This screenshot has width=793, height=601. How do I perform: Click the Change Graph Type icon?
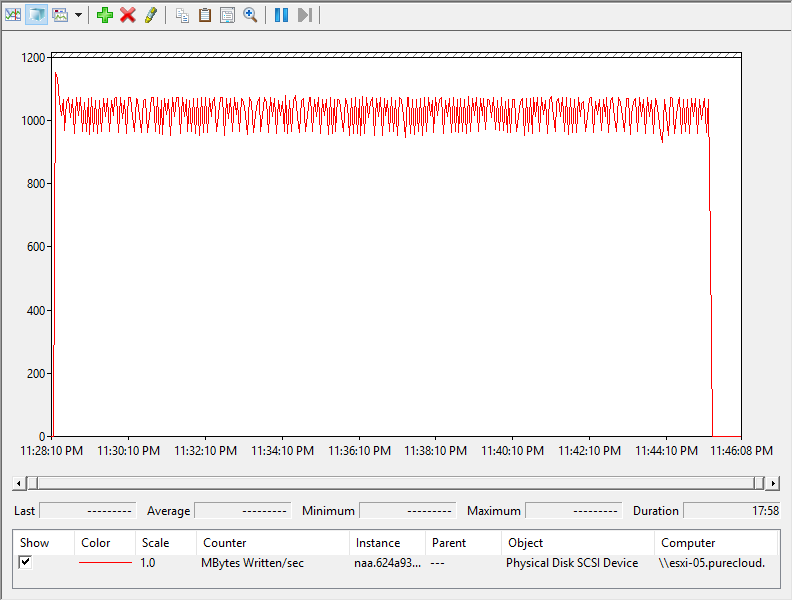(60, 15)
